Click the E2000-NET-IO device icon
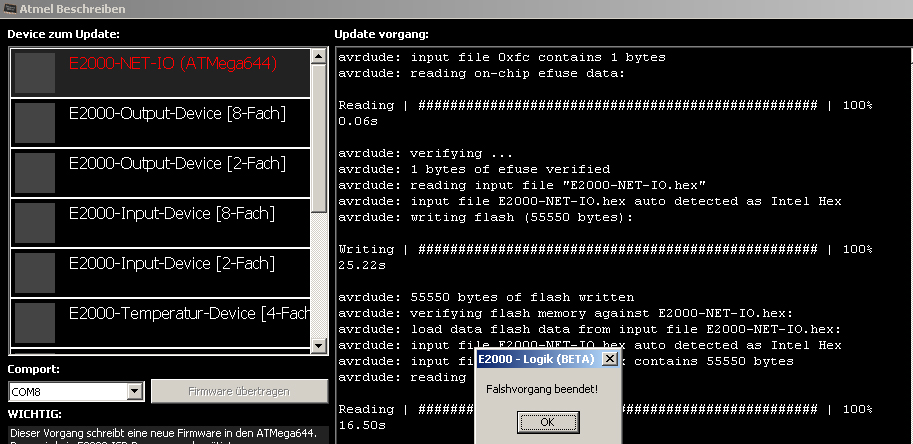The image size is (913, 444). click(35, 72)
